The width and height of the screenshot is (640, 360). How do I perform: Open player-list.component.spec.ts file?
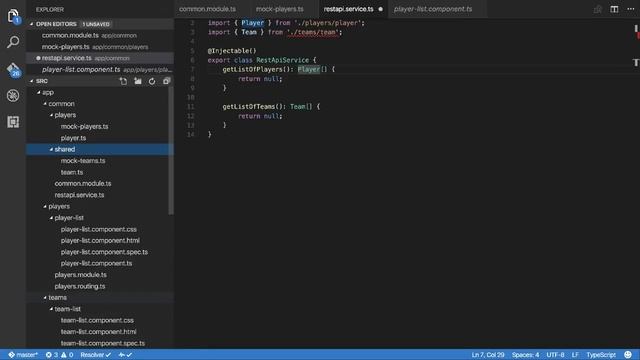coord(104,252)
